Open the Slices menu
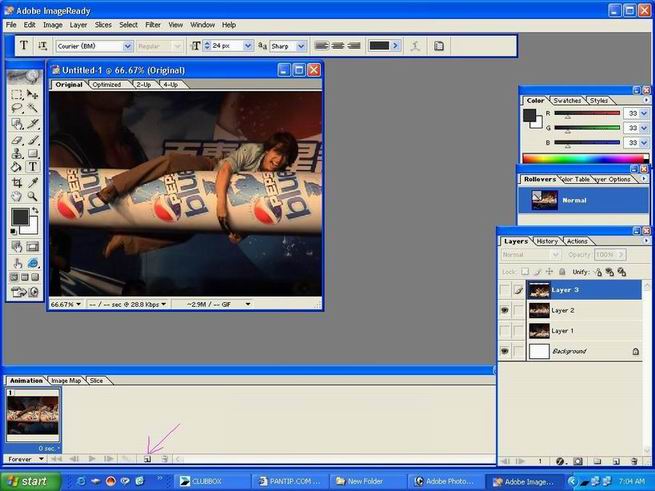 103,25
